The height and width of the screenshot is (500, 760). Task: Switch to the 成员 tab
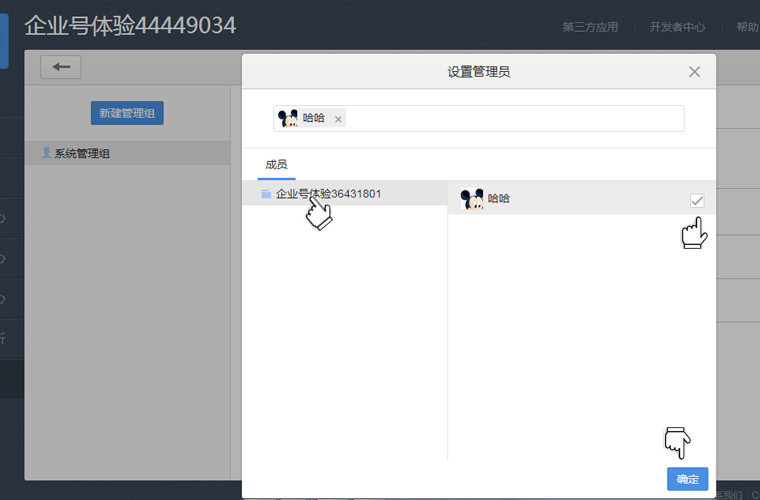276,165
